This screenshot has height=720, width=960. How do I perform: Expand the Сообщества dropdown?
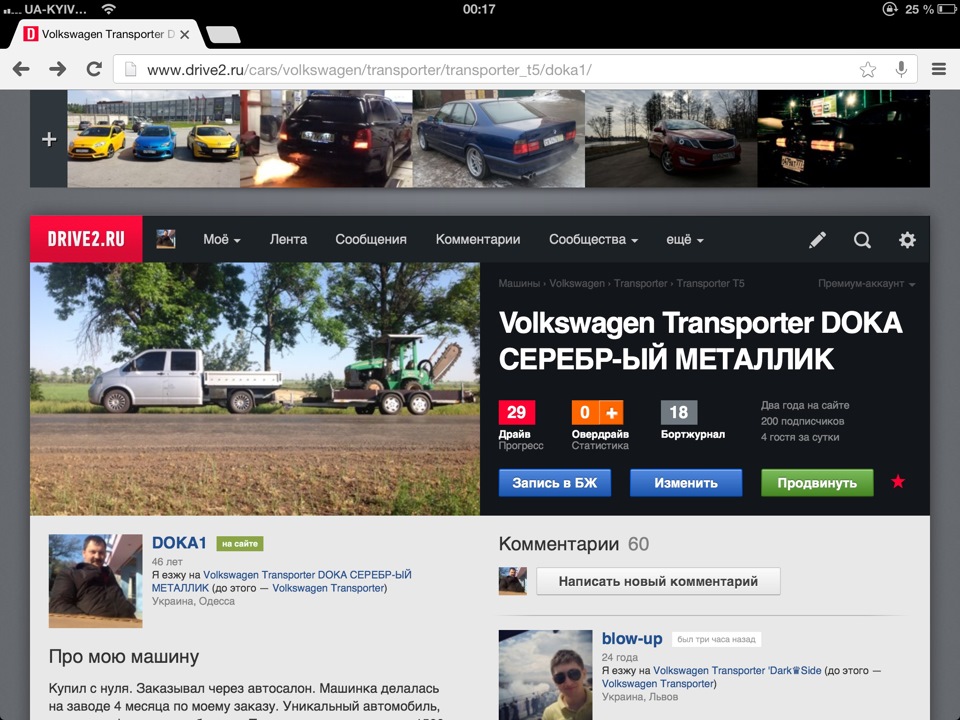point(593,239)
